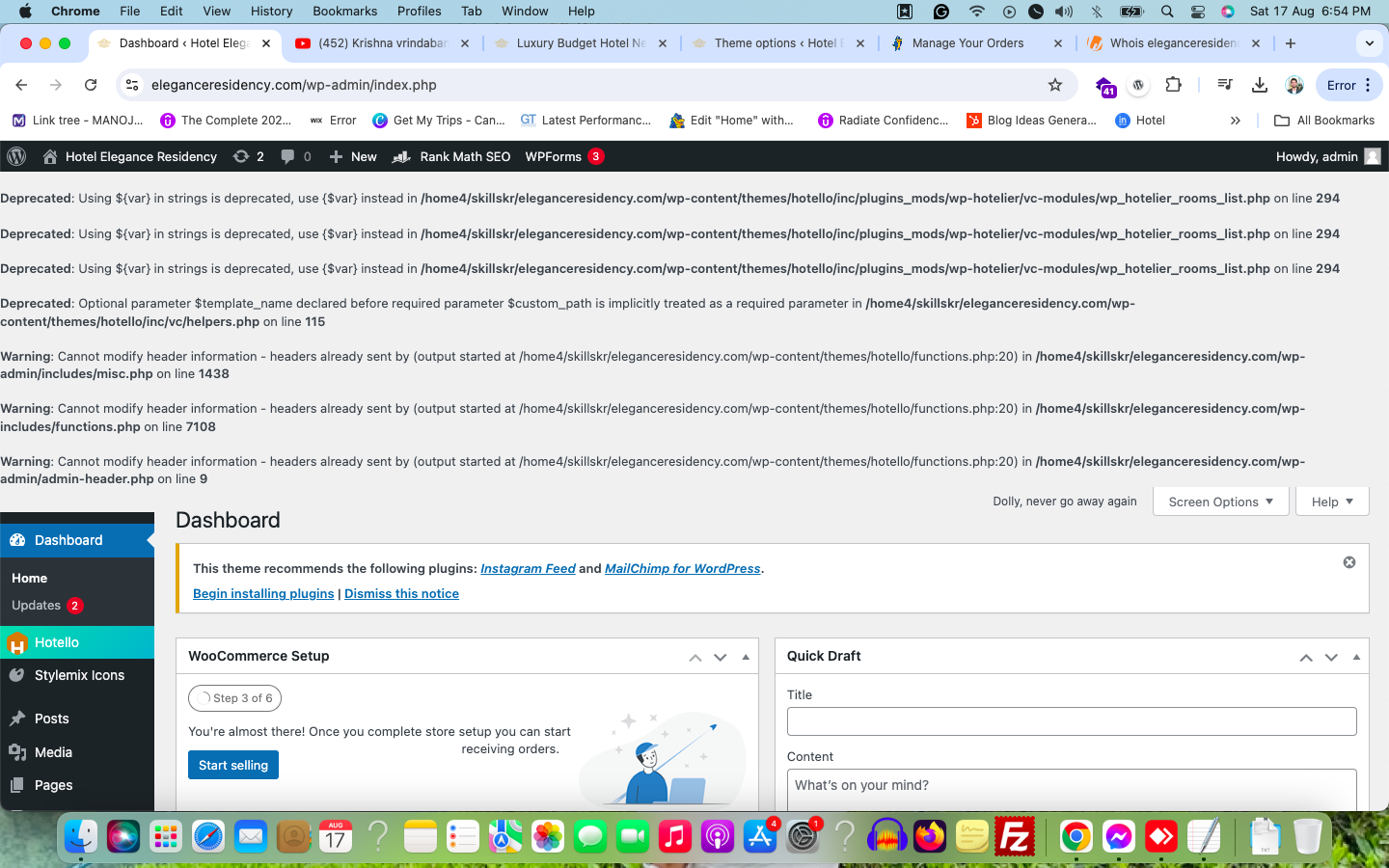Move WooCommerce Setup widget down

721,657
